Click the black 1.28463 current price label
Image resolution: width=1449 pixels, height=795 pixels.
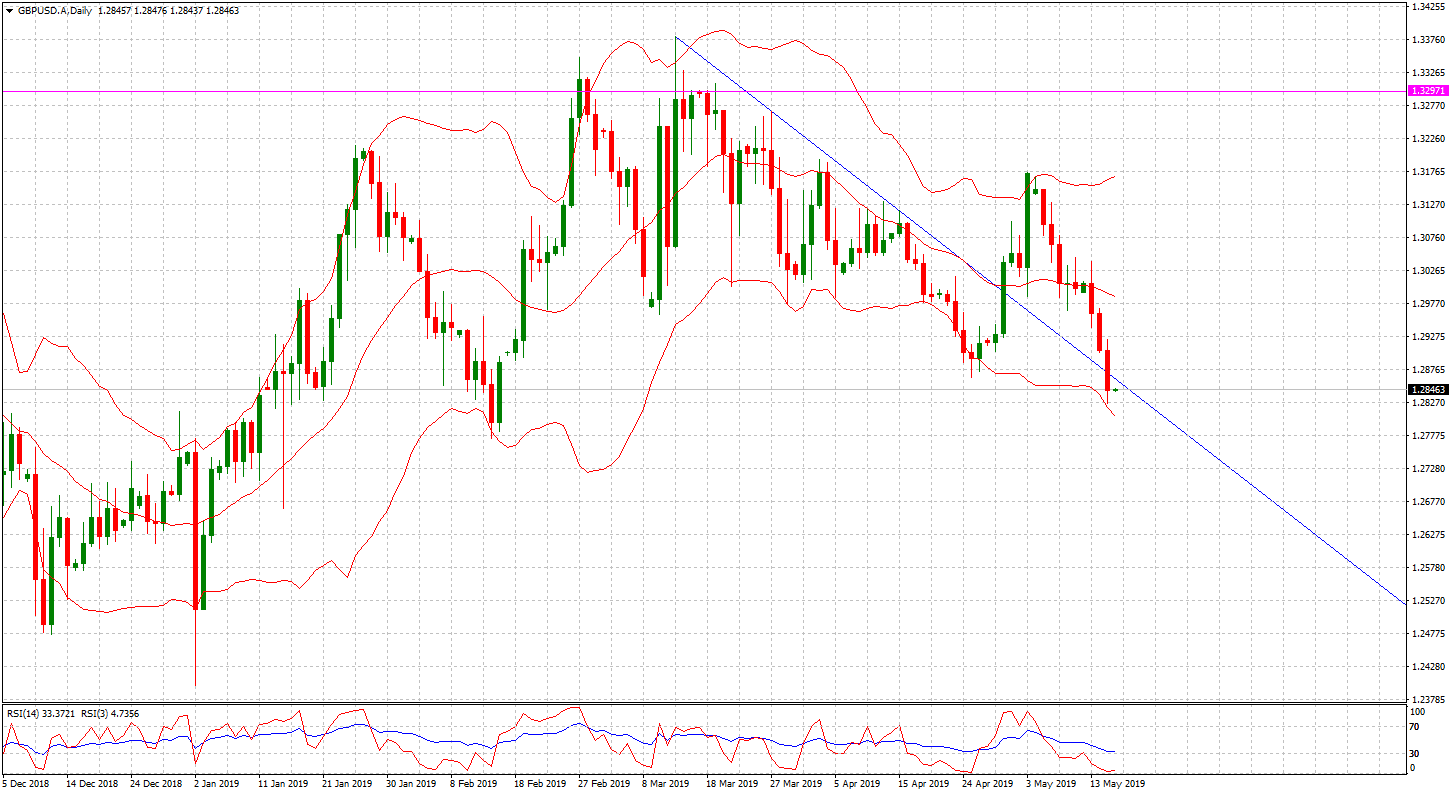click(1427, 389)
